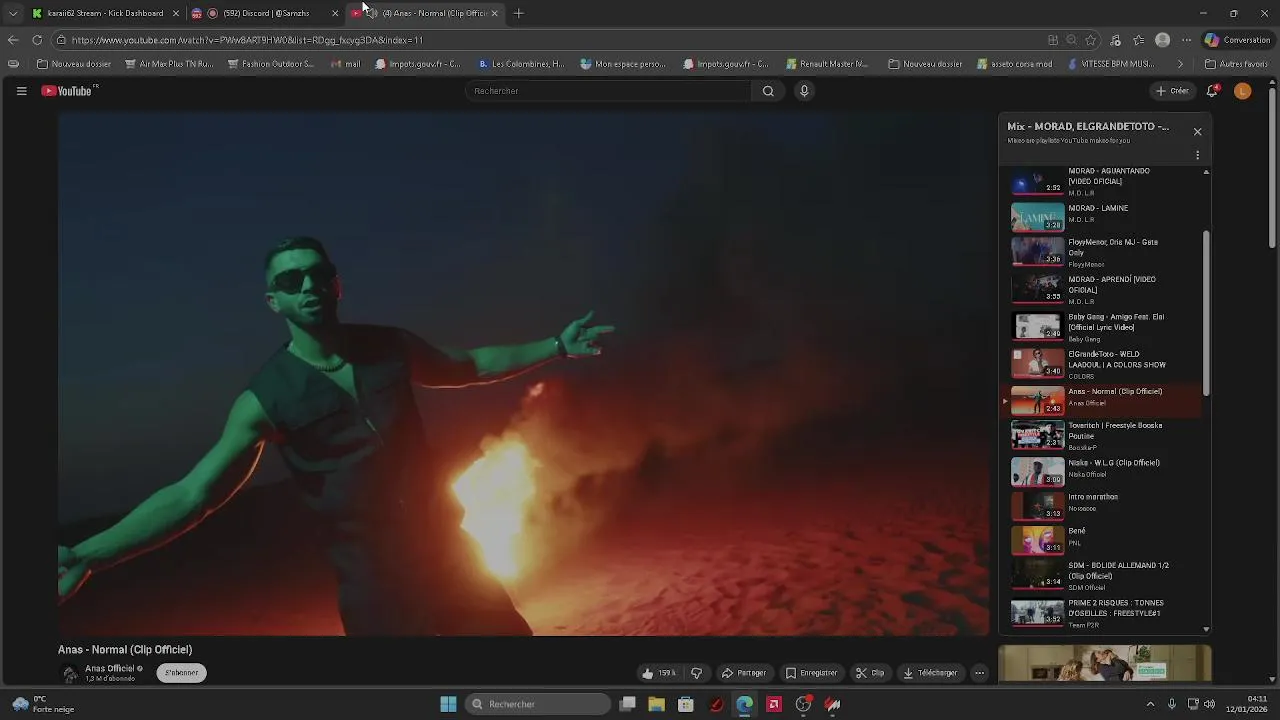Open Microsoft Store taskbar icon
Viewport: 1280px width, 720px height.
pos(685,704)
